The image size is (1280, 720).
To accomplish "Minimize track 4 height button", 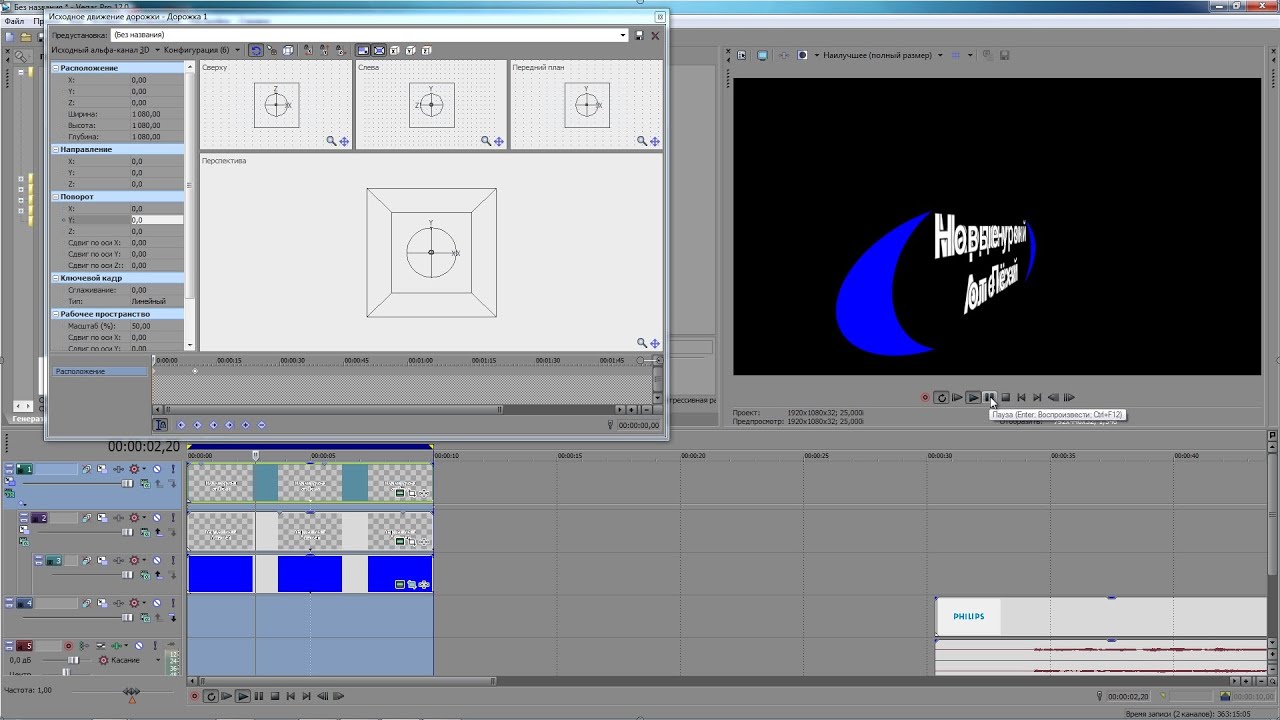I will tap(9, 600).
